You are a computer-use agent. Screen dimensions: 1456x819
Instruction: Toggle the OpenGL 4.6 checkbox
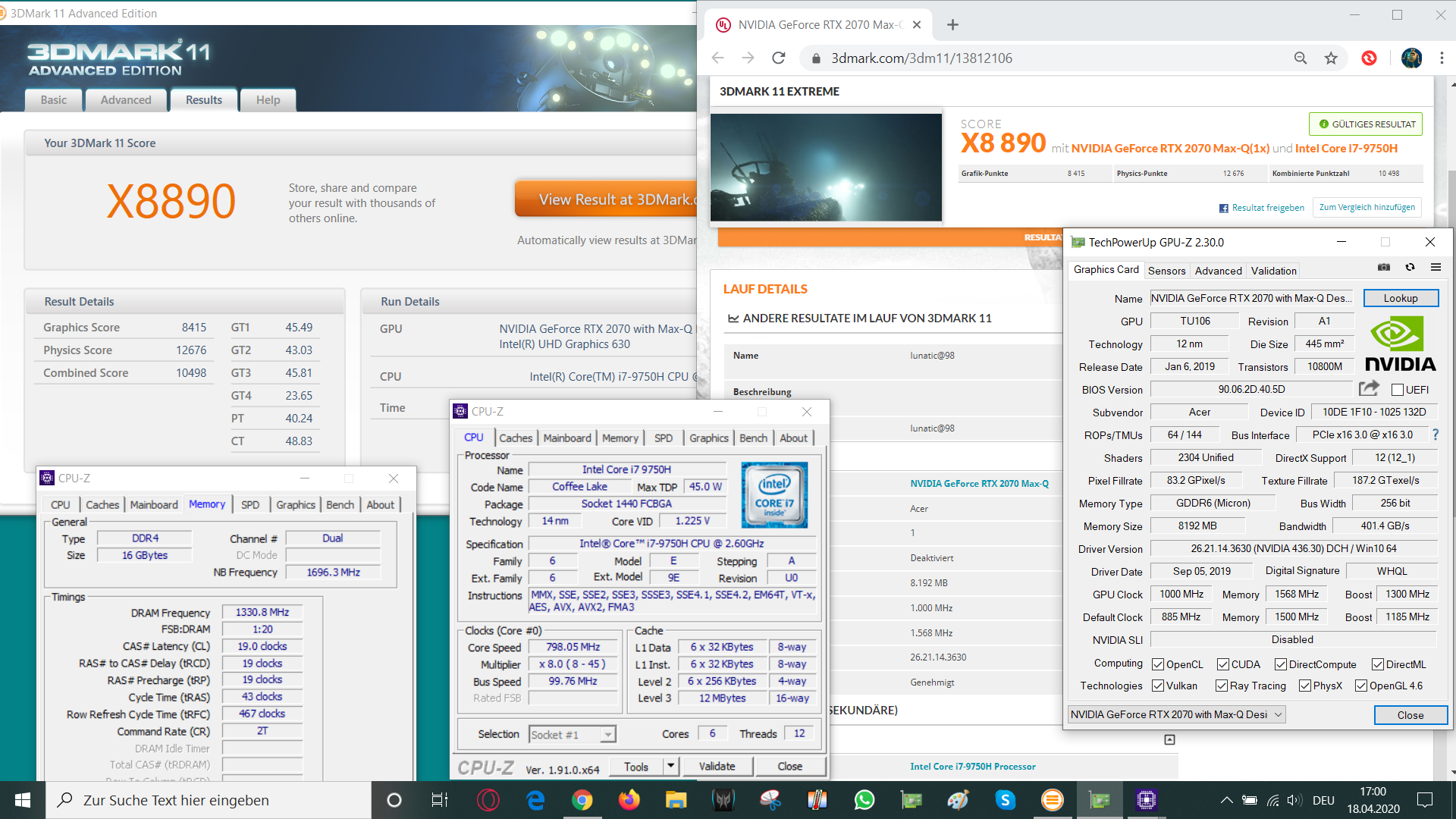coord(1361,686)
